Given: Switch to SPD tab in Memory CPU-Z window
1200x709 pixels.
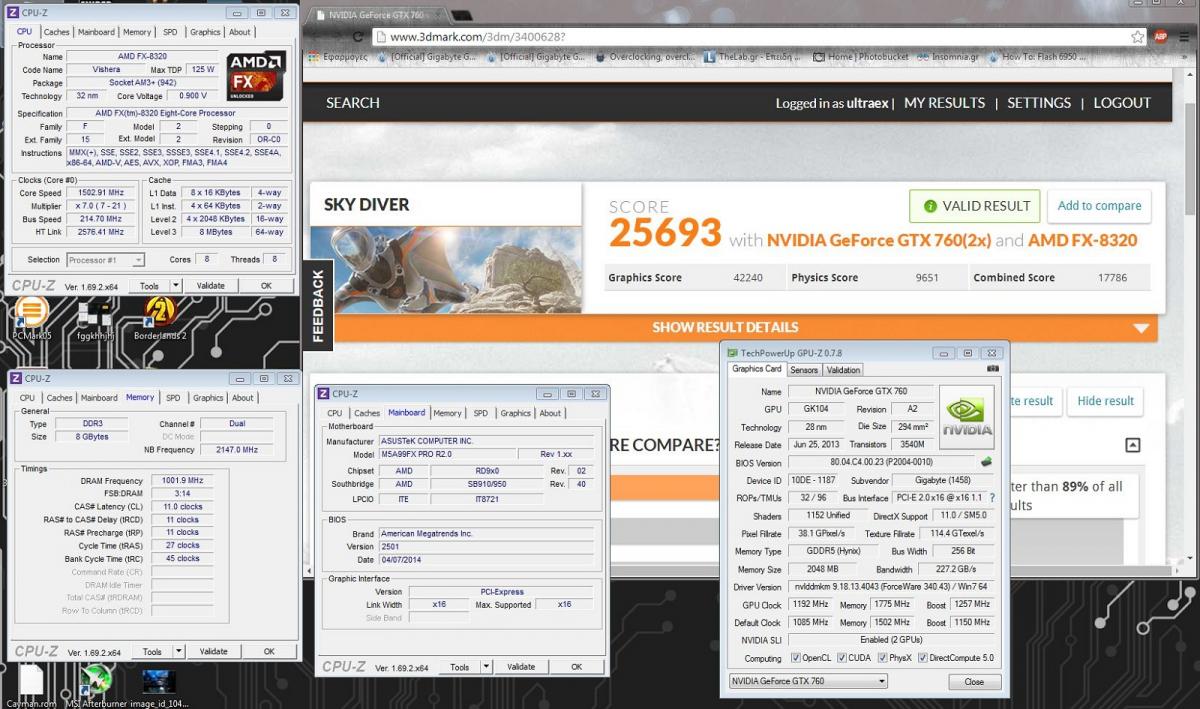Looking at the screenshot, I should click(173, 398).
